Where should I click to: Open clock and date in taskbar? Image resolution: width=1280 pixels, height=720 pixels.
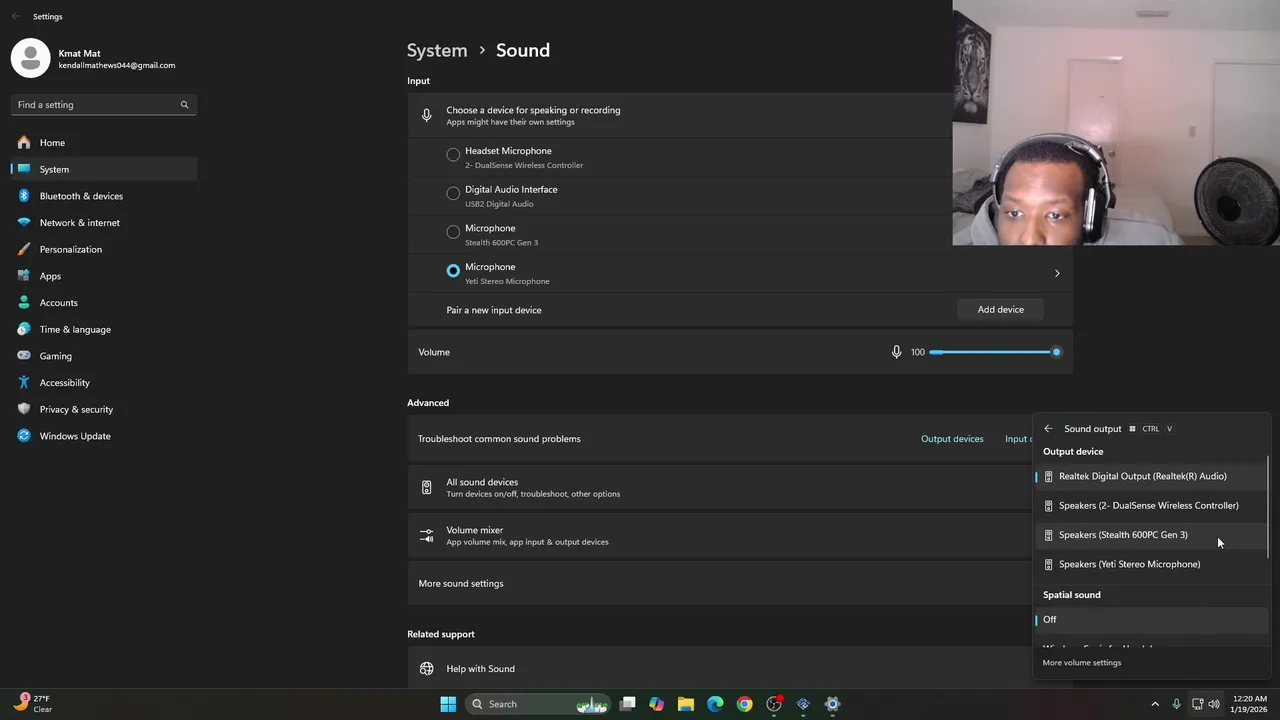coord(1250,704)
